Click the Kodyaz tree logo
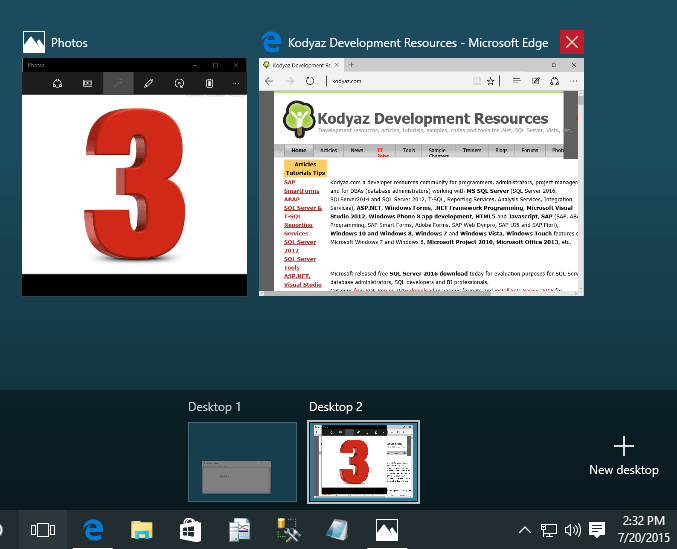Image resolution: width=677 pixels, height=549 pixels. tap(299, 119)
